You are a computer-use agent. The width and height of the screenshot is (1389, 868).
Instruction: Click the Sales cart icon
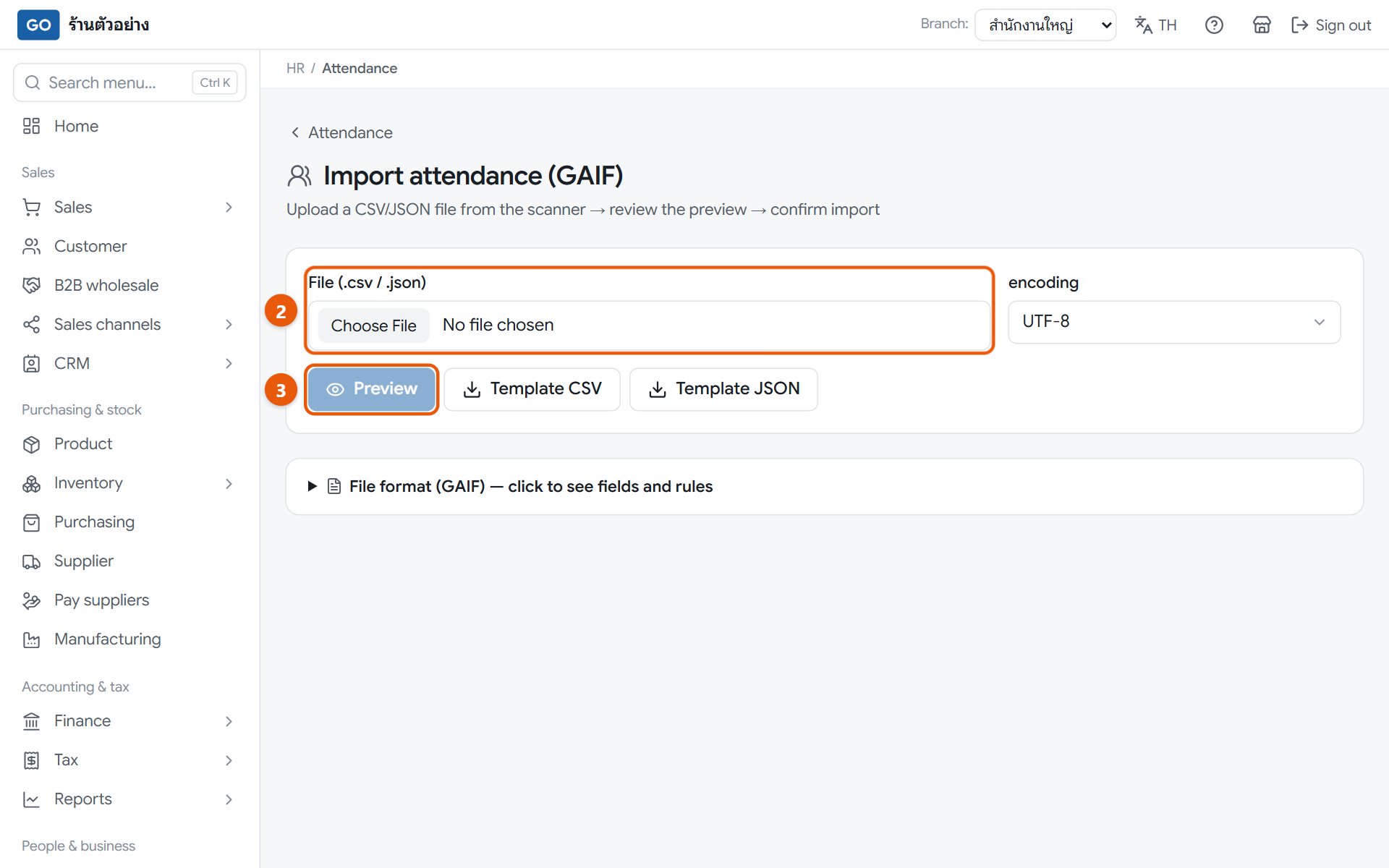31,207
